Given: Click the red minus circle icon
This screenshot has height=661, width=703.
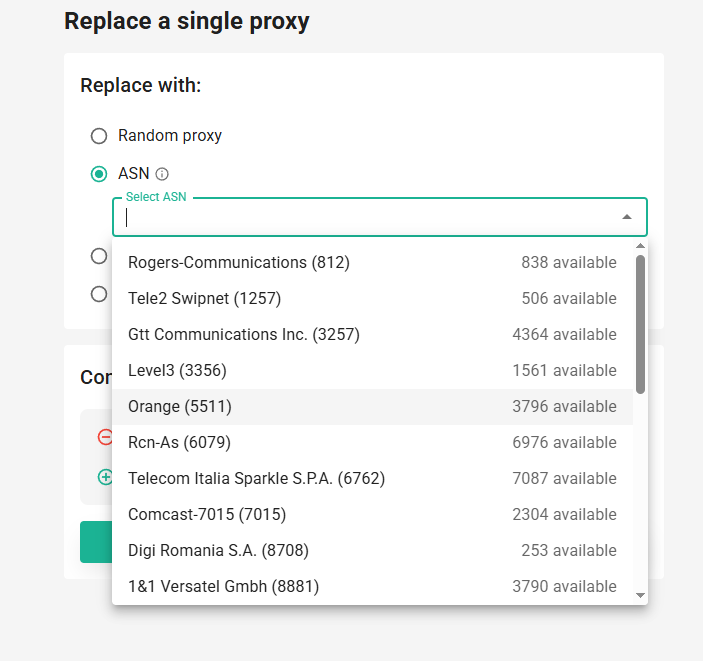Looking at the screenshot, I should click(105, 437).
